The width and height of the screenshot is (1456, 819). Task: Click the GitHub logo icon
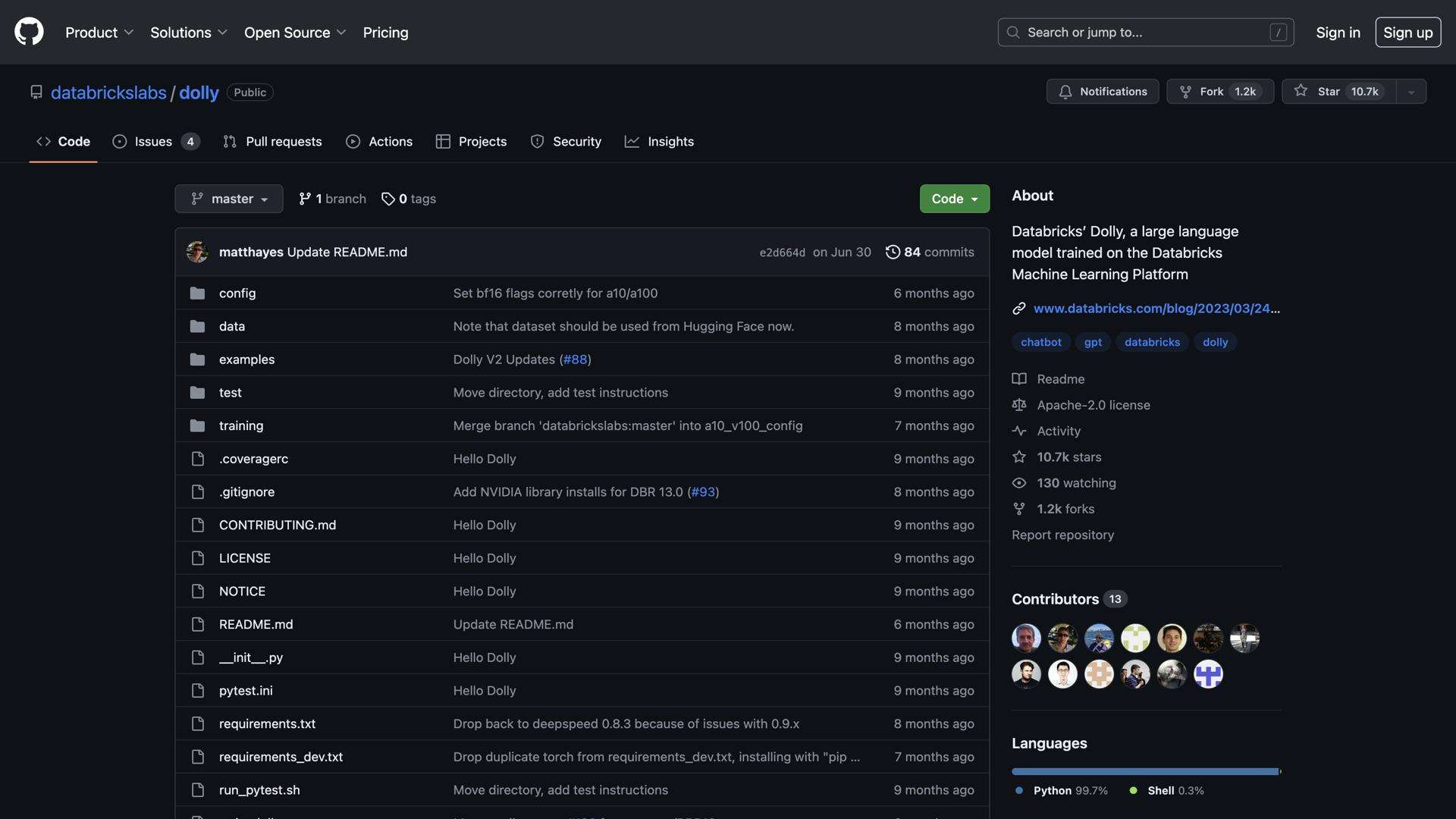(29, 32)
